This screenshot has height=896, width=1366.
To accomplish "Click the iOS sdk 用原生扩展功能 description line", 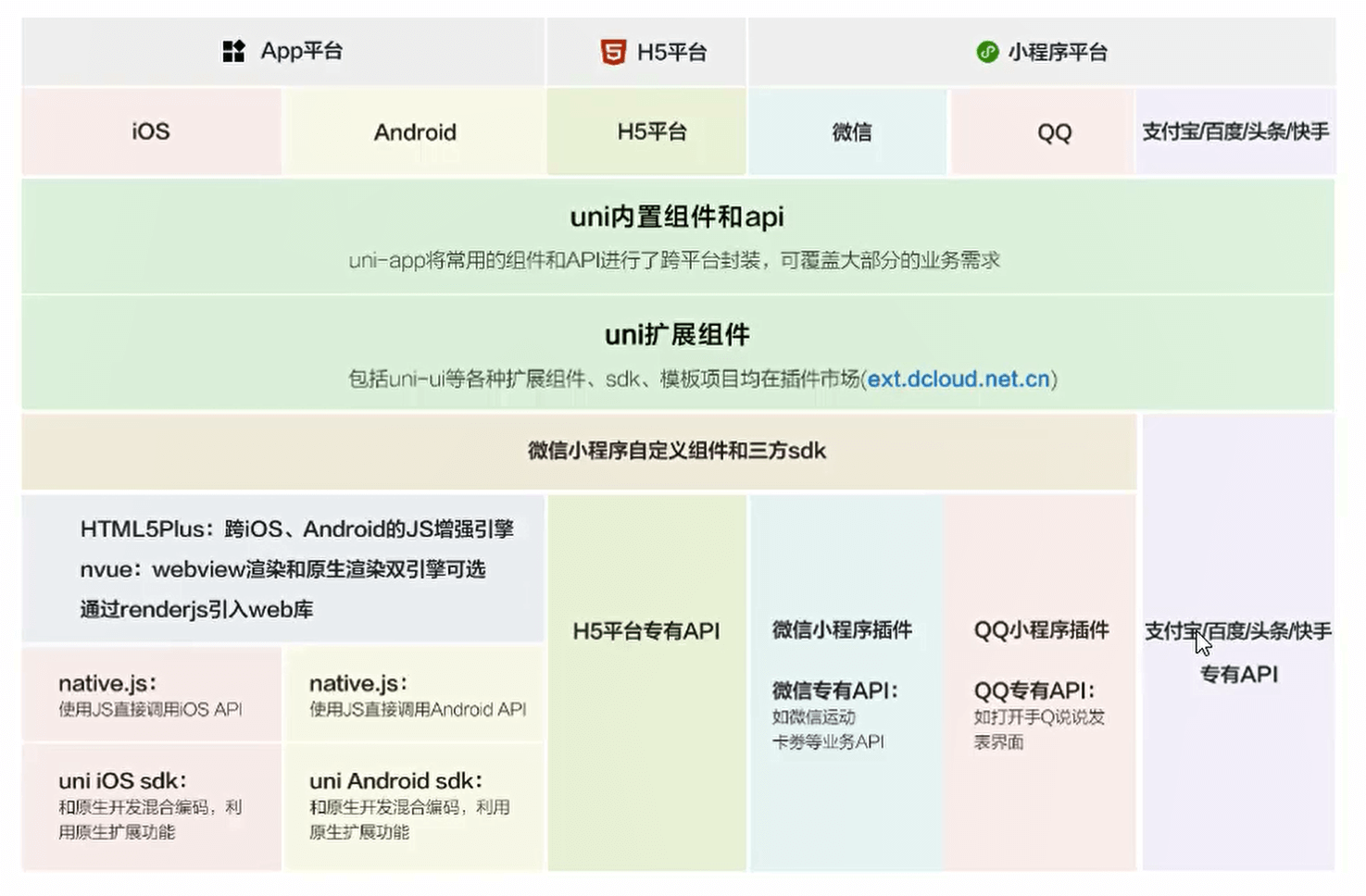I will [x=117, y=831].
